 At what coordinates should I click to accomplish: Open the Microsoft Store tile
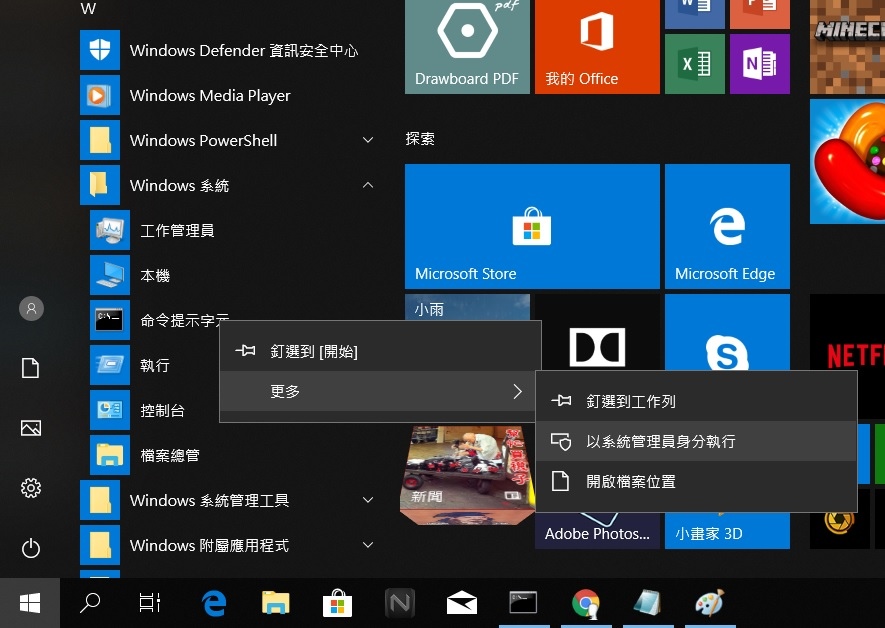(x=532, y=226)
